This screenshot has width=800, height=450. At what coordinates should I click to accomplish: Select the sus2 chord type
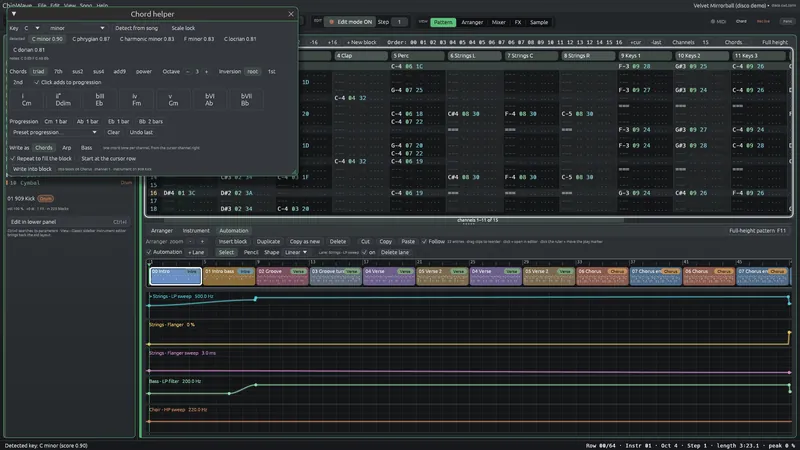point(78,71)
